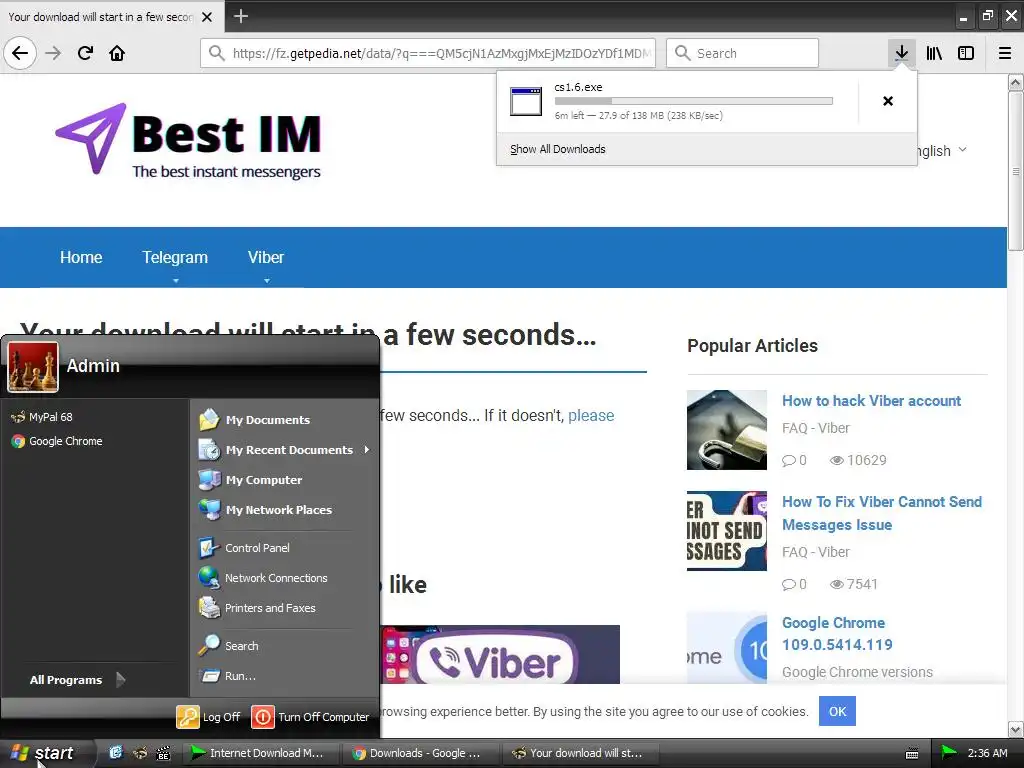Open the MyPal quick launch icon
The image size is (1024, 768).
coord(140,753)
